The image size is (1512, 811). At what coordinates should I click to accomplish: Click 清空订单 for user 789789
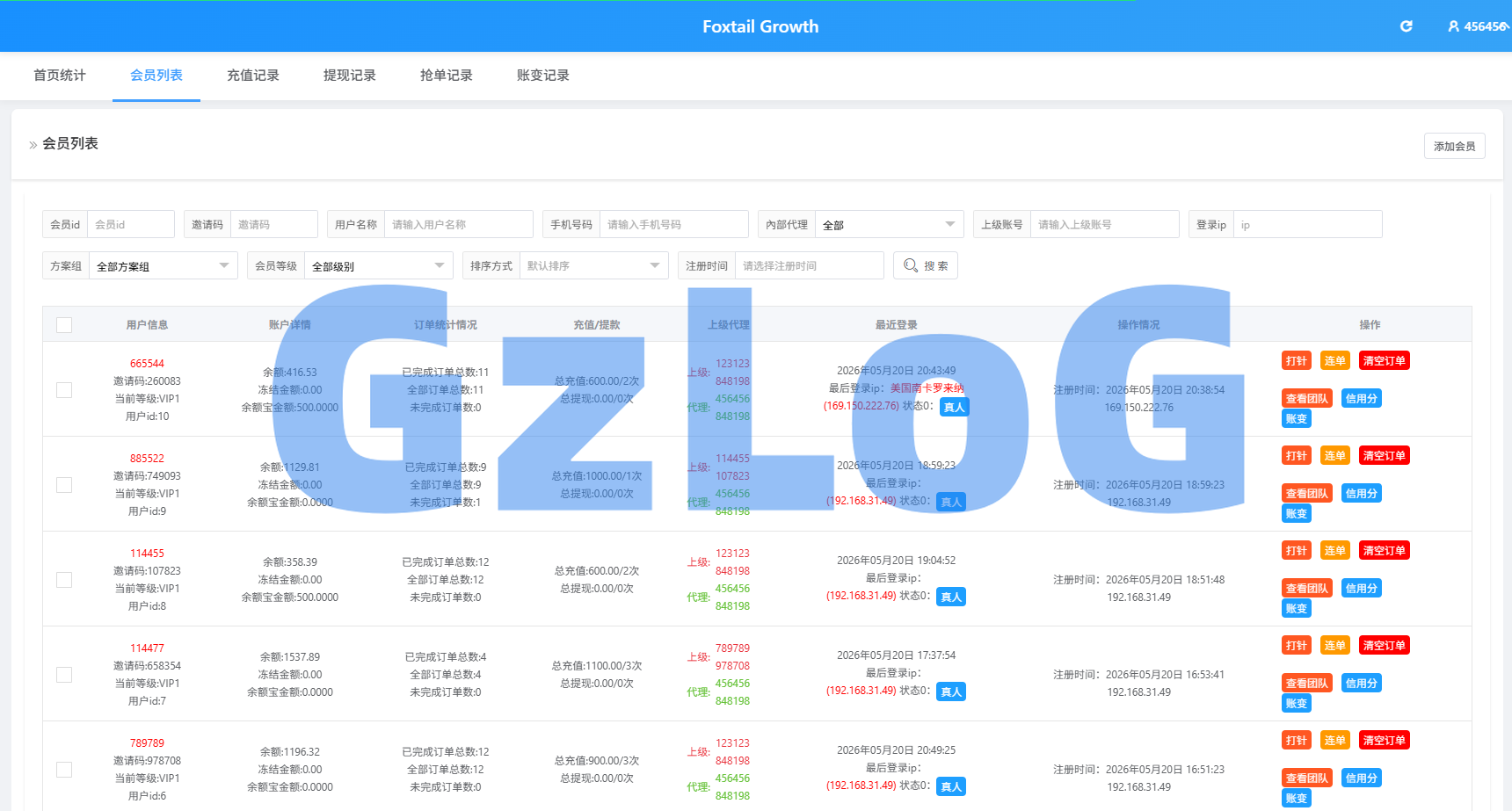point(1384,741)
